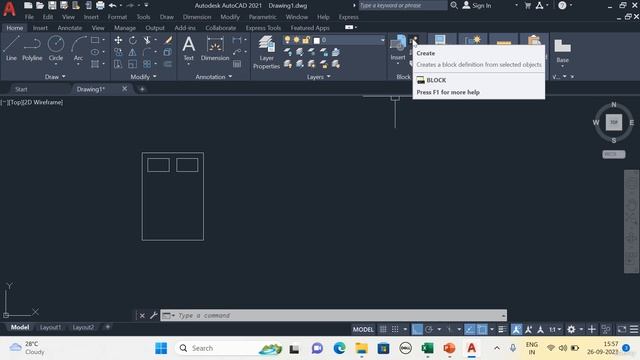The height and width of the screenshot is (360, 640).
Task: Open the Arc options dropdown arrow
Action: [x=78, y=64]
